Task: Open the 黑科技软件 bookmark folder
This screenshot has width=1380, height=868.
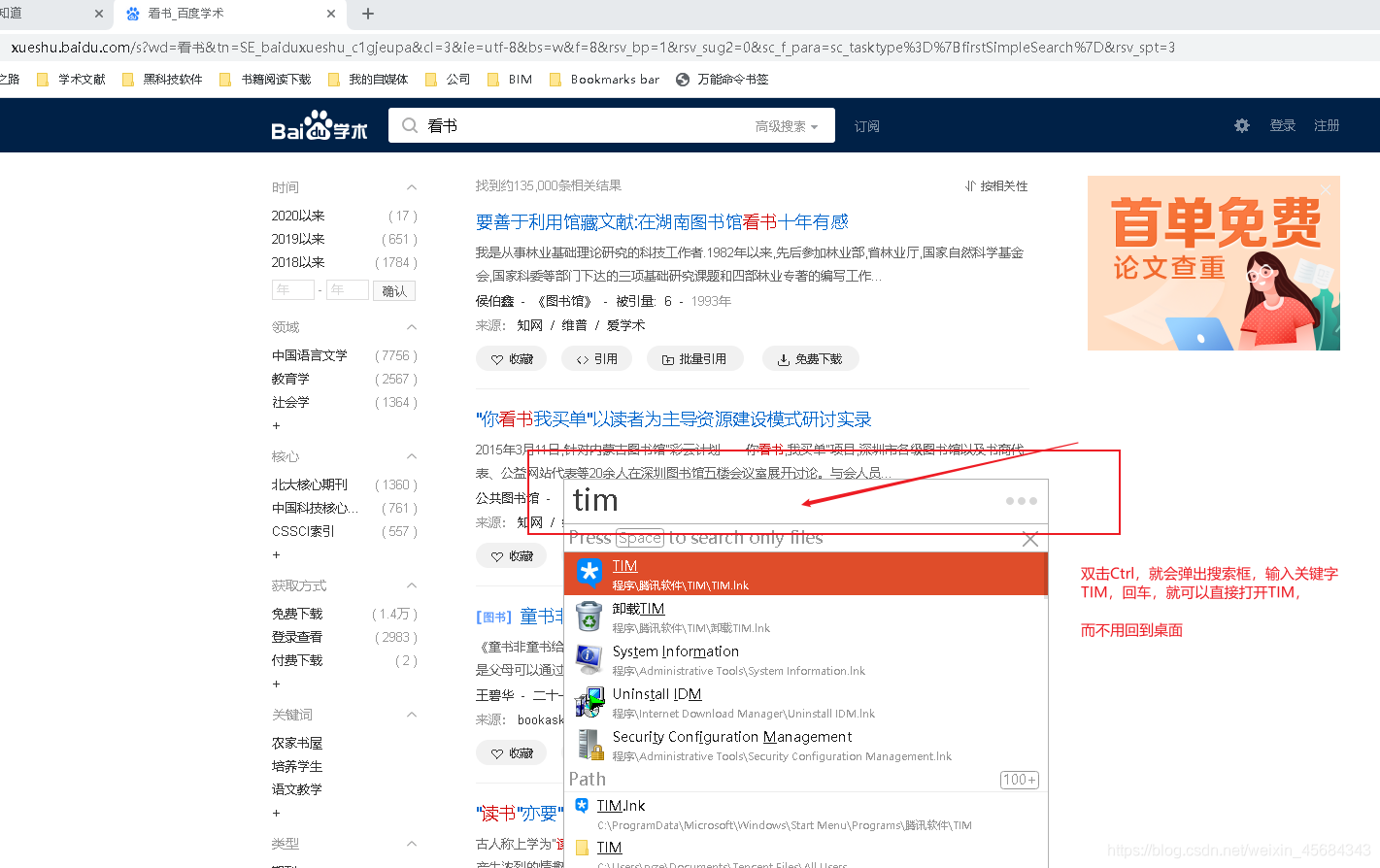Action: click(x=162, y=80)
